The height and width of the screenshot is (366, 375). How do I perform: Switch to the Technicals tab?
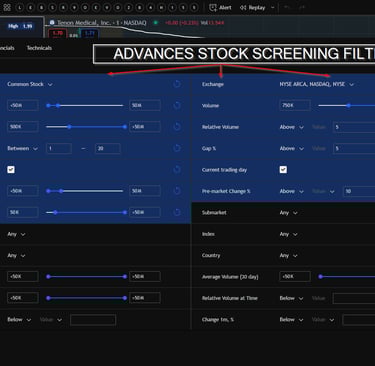point(39,48)
